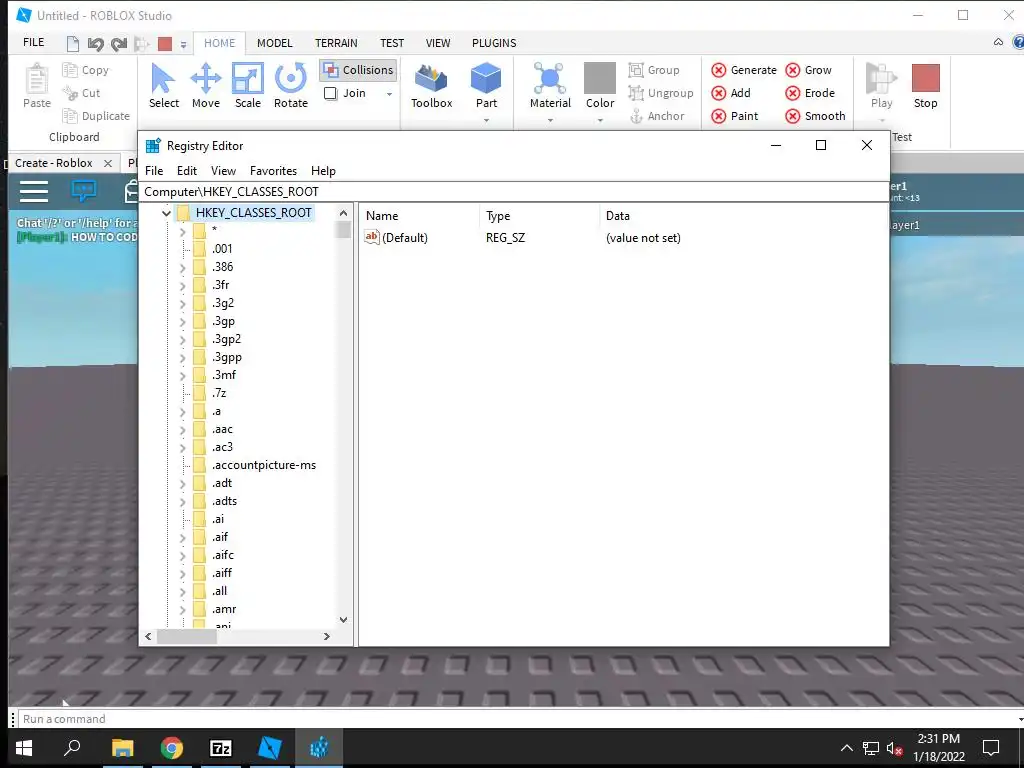Open Registry Editor Favorites menu
Image resolution: width=1024 pixels, height=768 pixels.
point(273,170)
